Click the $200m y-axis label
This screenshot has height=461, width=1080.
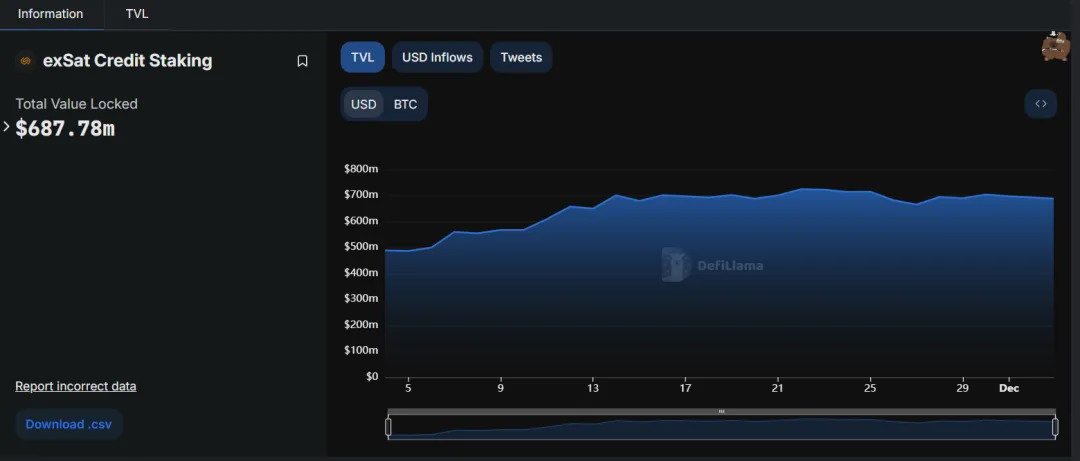click(x=361, y=325)
